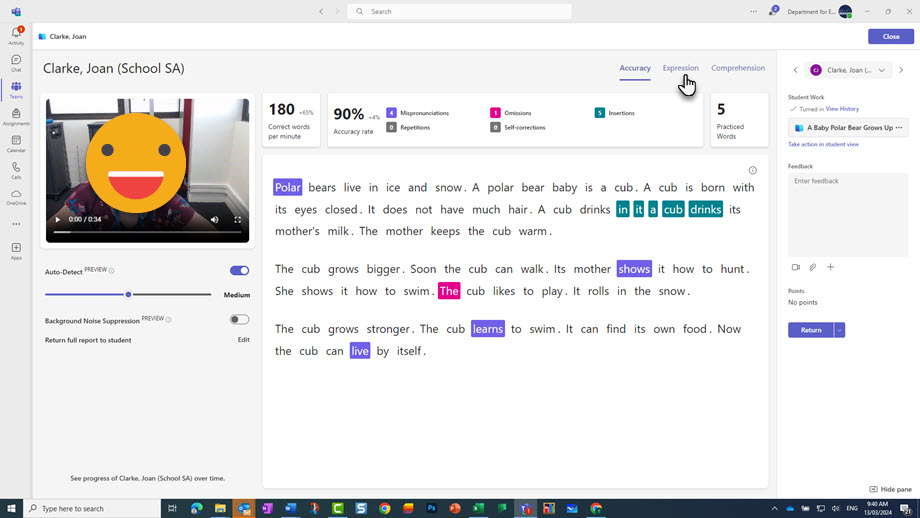Select the mispronounced word shows

(x=634, y=269)
